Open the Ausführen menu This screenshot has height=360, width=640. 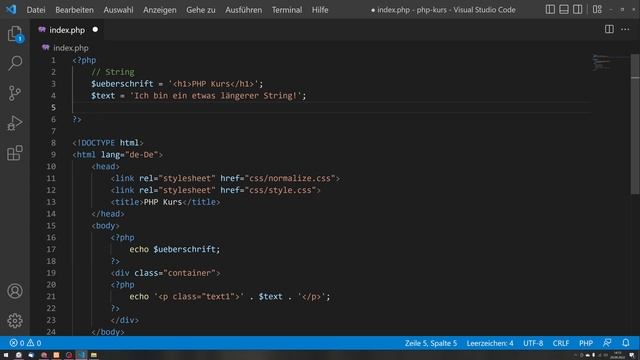(x=244, y=9)
